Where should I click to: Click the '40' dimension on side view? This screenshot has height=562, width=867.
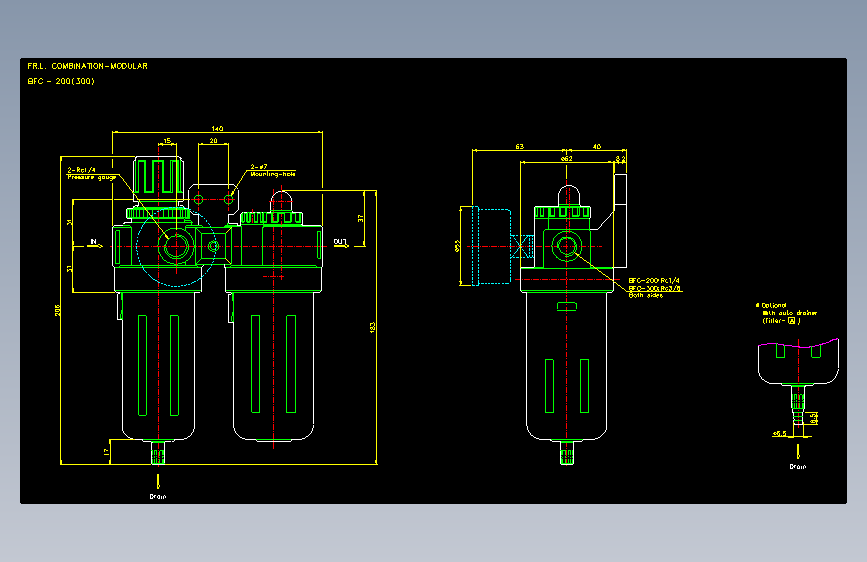coord(597,147)
